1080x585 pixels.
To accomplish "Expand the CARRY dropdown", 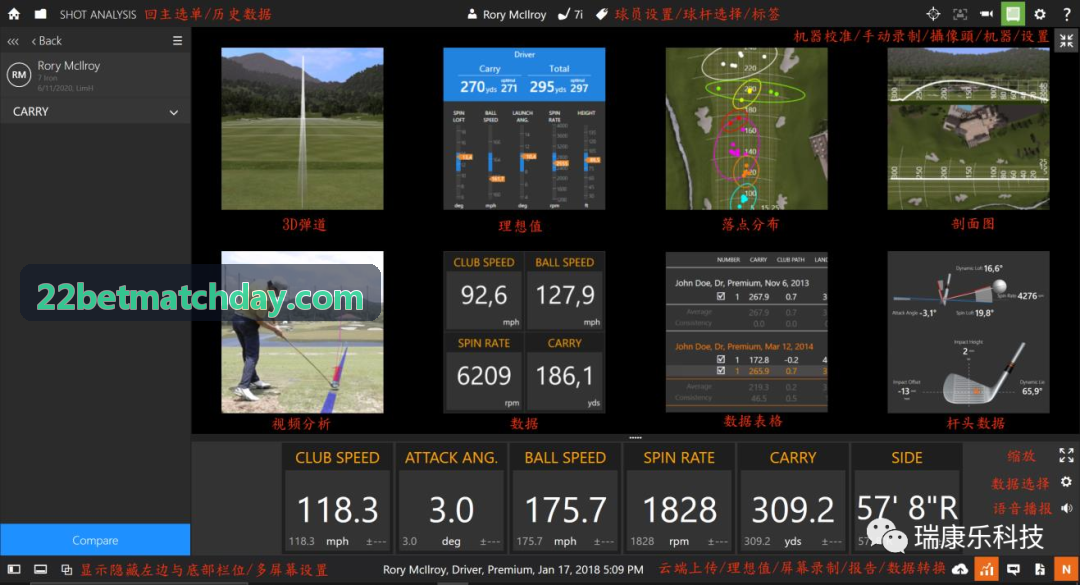I will coord(95,112).
